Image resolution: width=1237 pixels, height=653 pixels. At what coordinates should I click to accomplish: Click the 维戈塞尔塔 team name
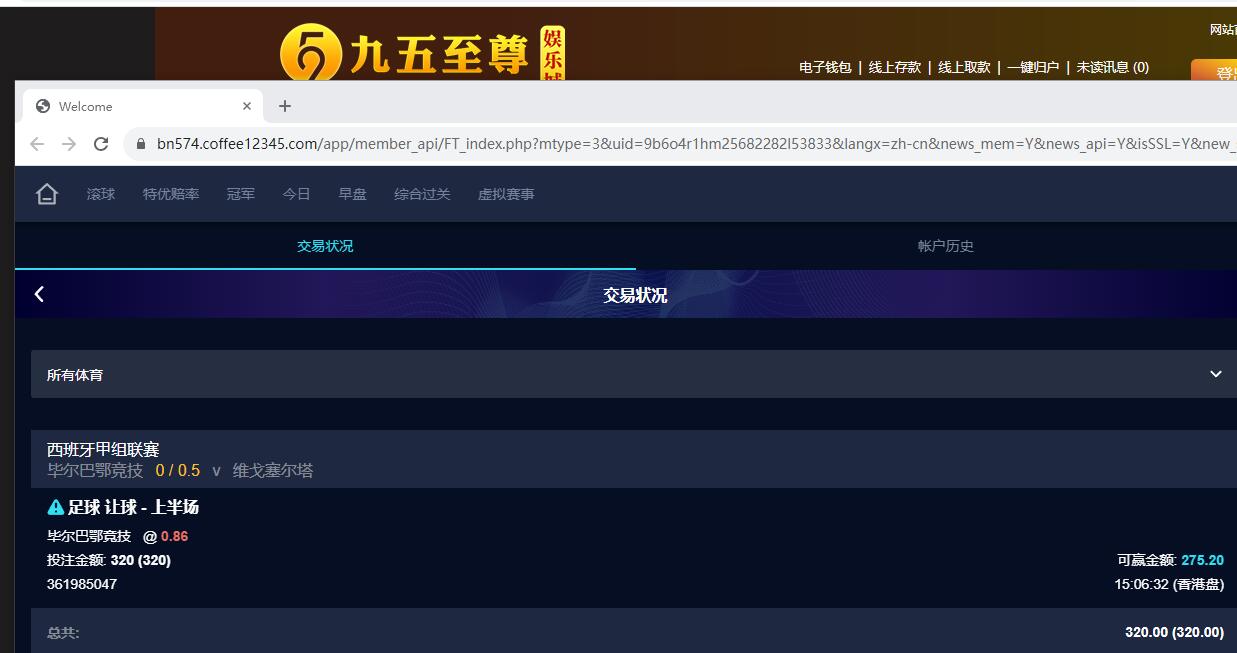[x=273, y=470]
